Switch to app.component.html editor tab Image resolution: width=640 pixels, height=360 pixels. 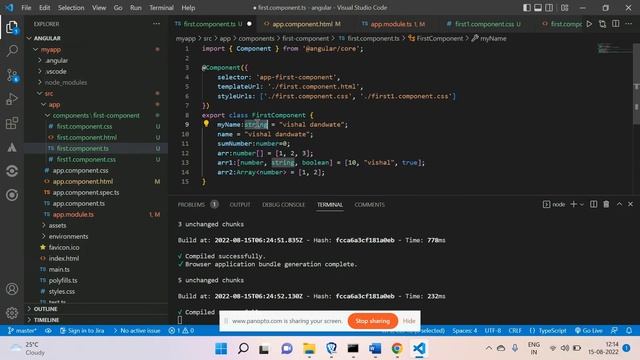coord(302,24)
